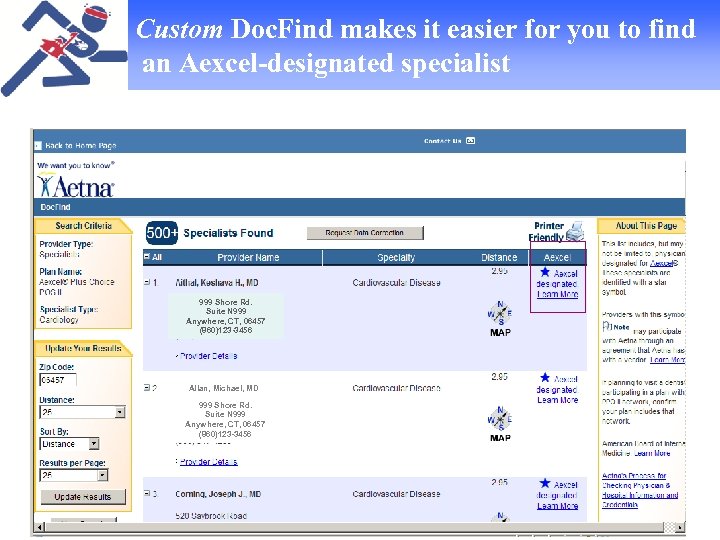Click provider name Corning, Joseph J., MD

tap(218, 494)
